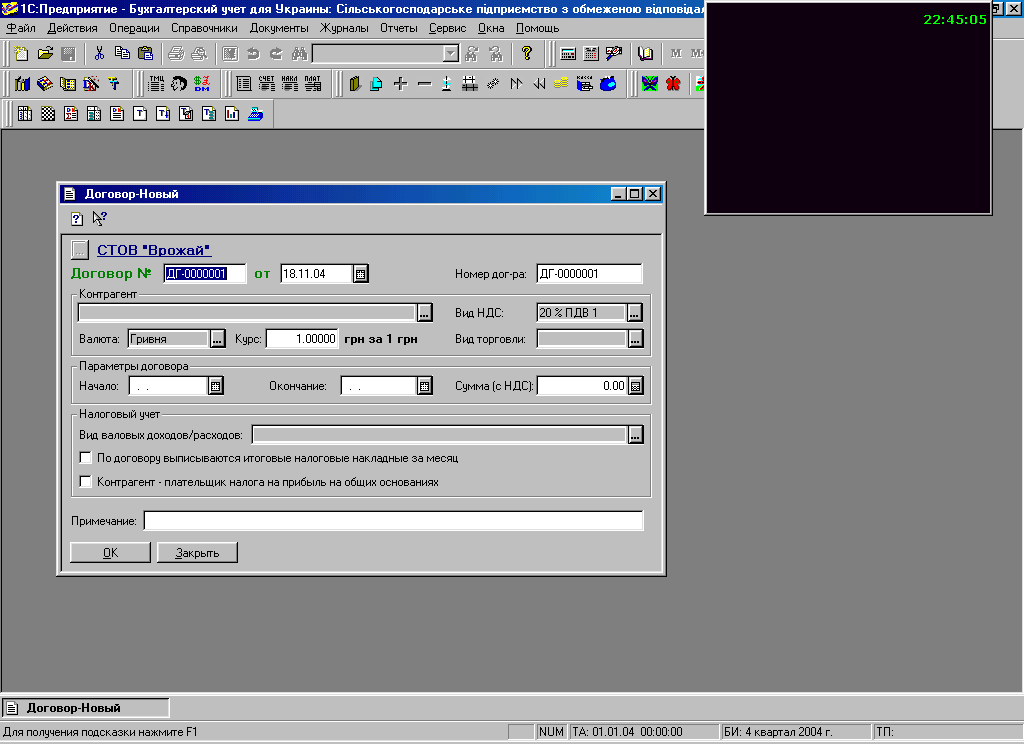
Task: Click the plus sign toolbar icon
Action: click(x=400, y=84)
